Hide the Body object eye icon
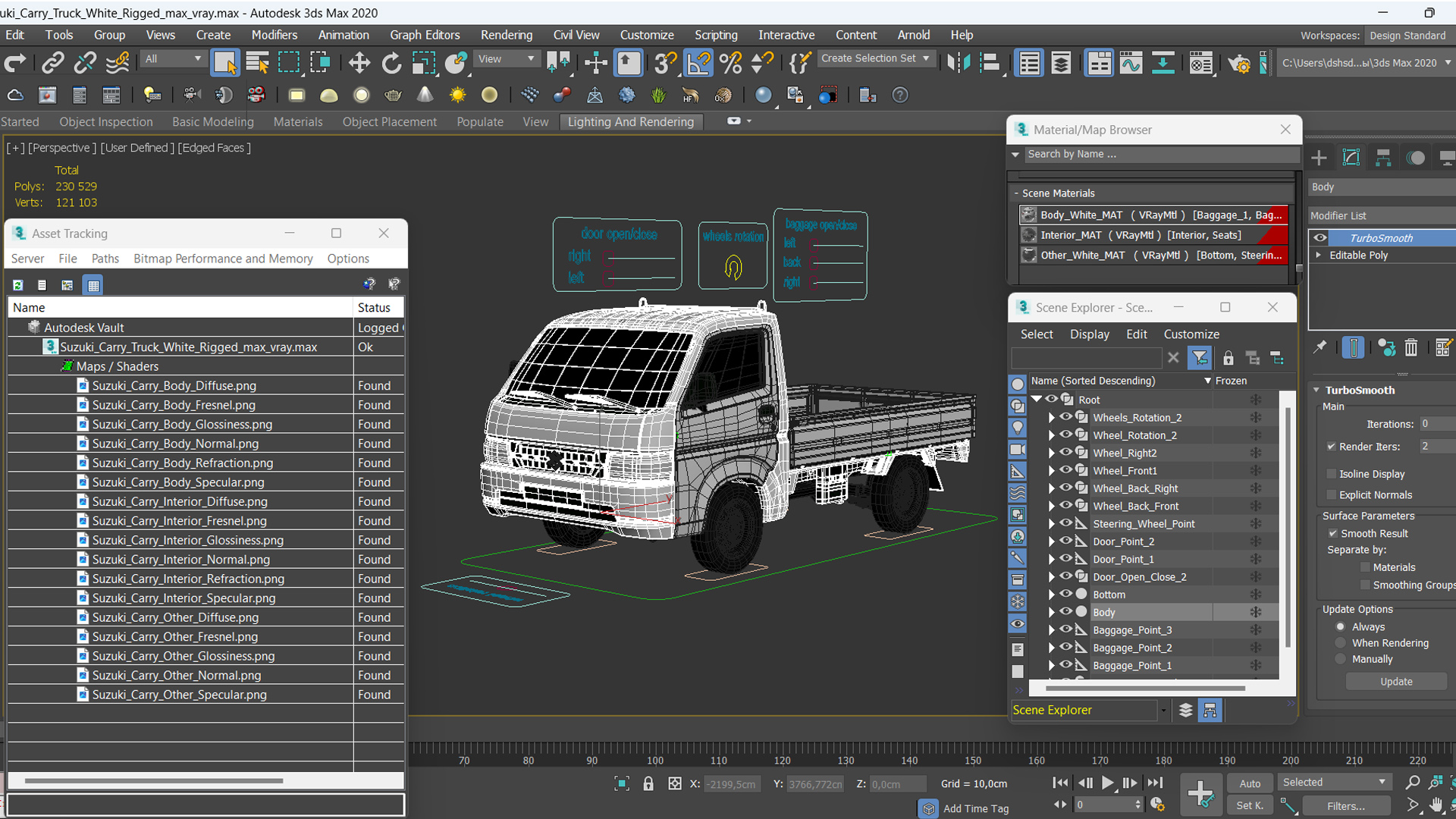1456x819 pixels. click(1066, 611)
